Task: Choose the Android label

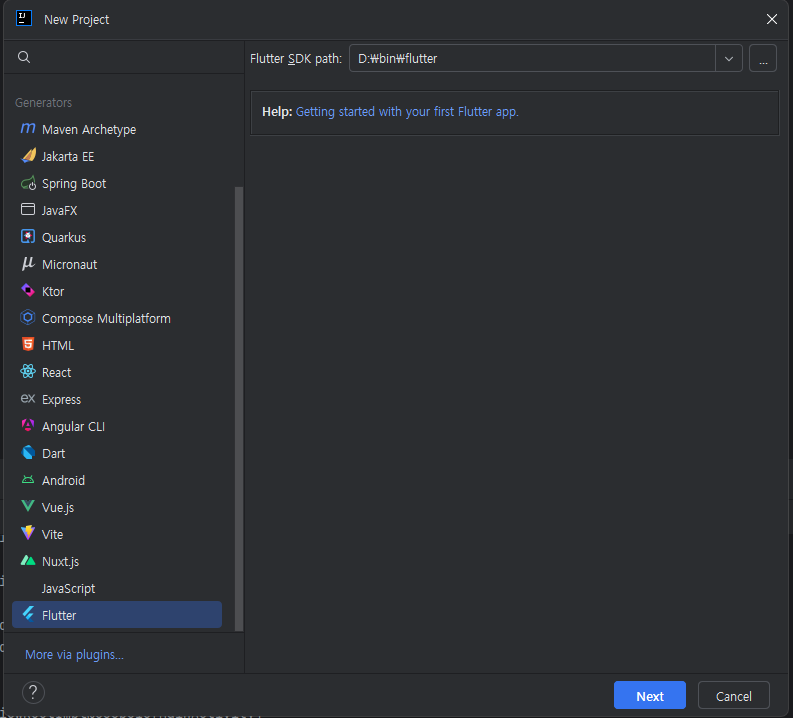Action: pyautogui.click(x=63, y=480)
